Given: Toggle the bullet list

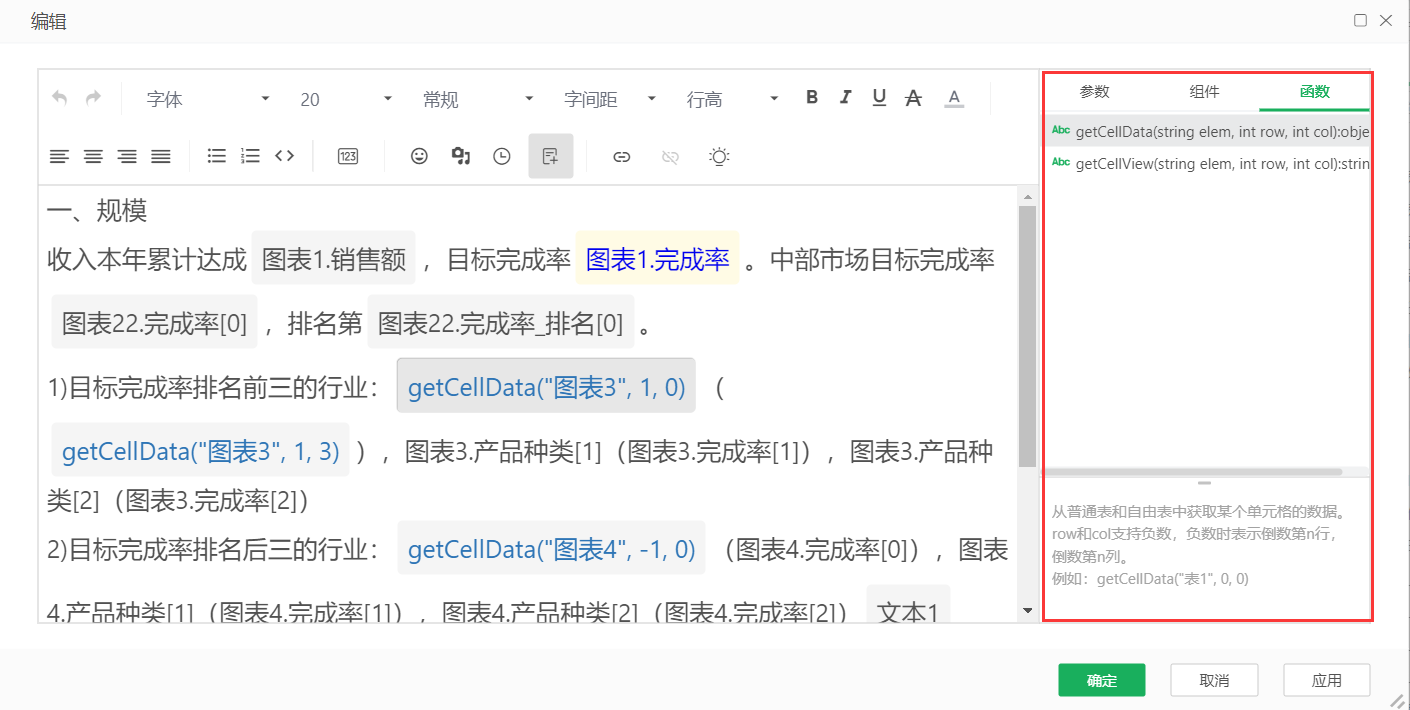Looking at the screenshot, I should point(216,156).
